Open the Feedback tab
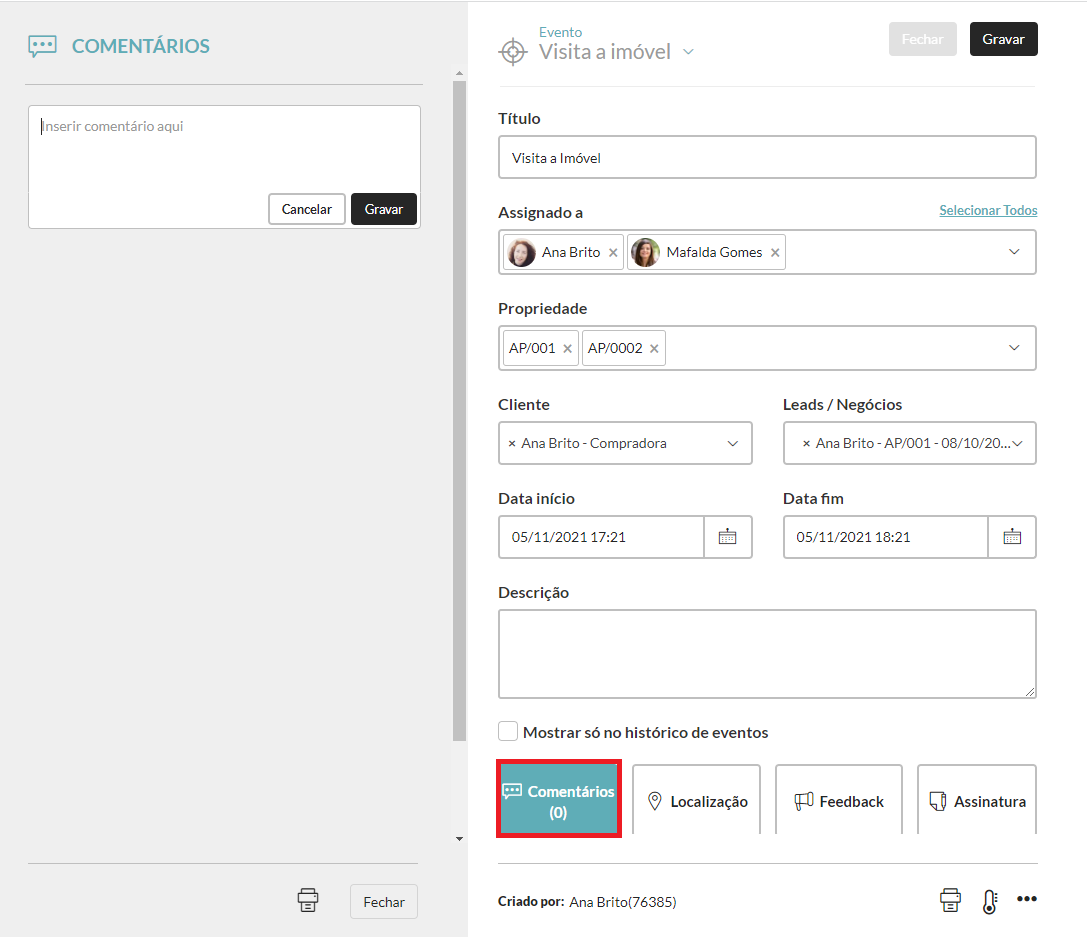This screenshot has width=1087, height=937. pyautogui.click(x=839, y=801)
